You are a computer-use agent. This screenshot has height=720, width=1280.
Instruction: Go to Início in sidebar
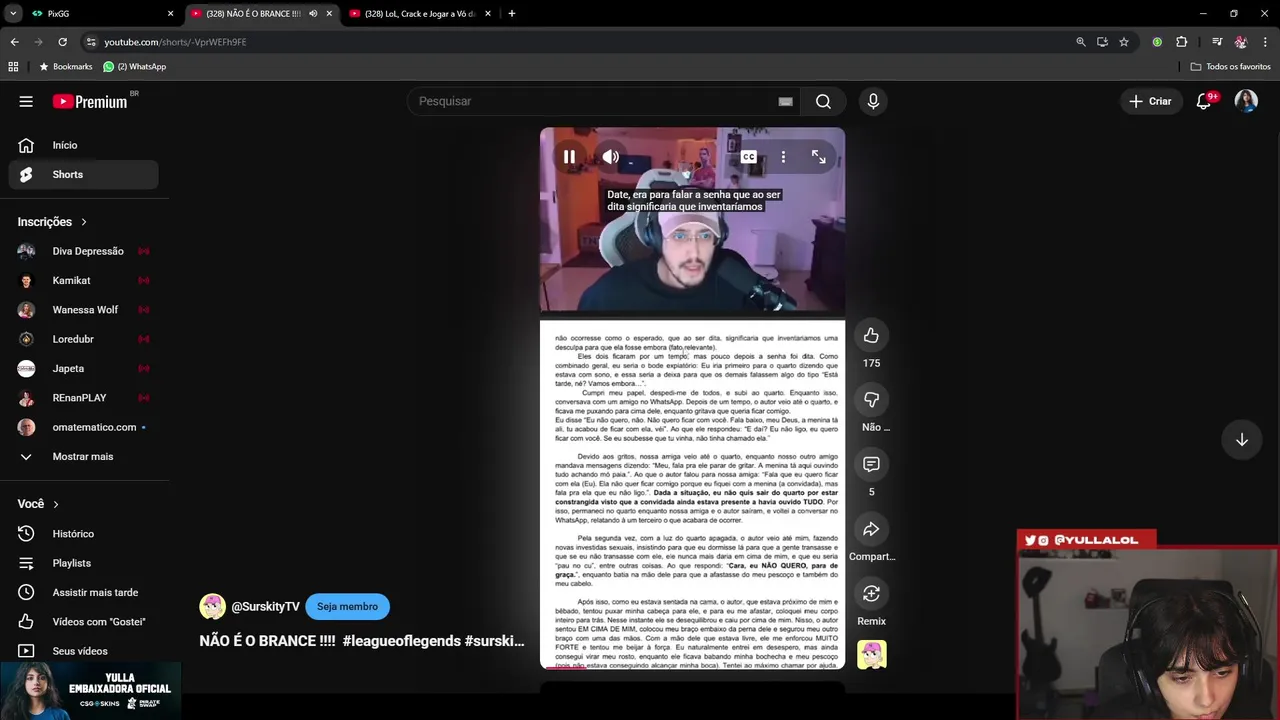pyautogui.click(x=84, y=145)
